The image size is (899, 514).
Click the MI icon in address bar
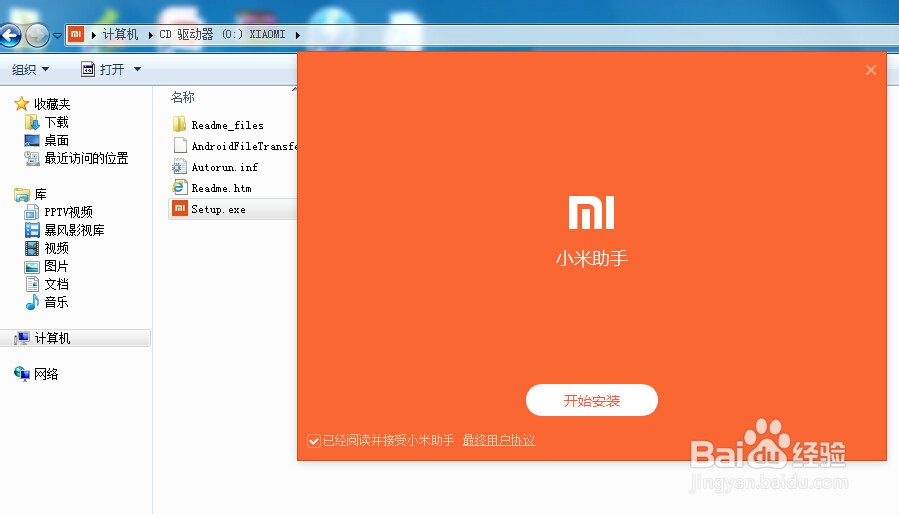pyautogui.click(x=76, y=34)
